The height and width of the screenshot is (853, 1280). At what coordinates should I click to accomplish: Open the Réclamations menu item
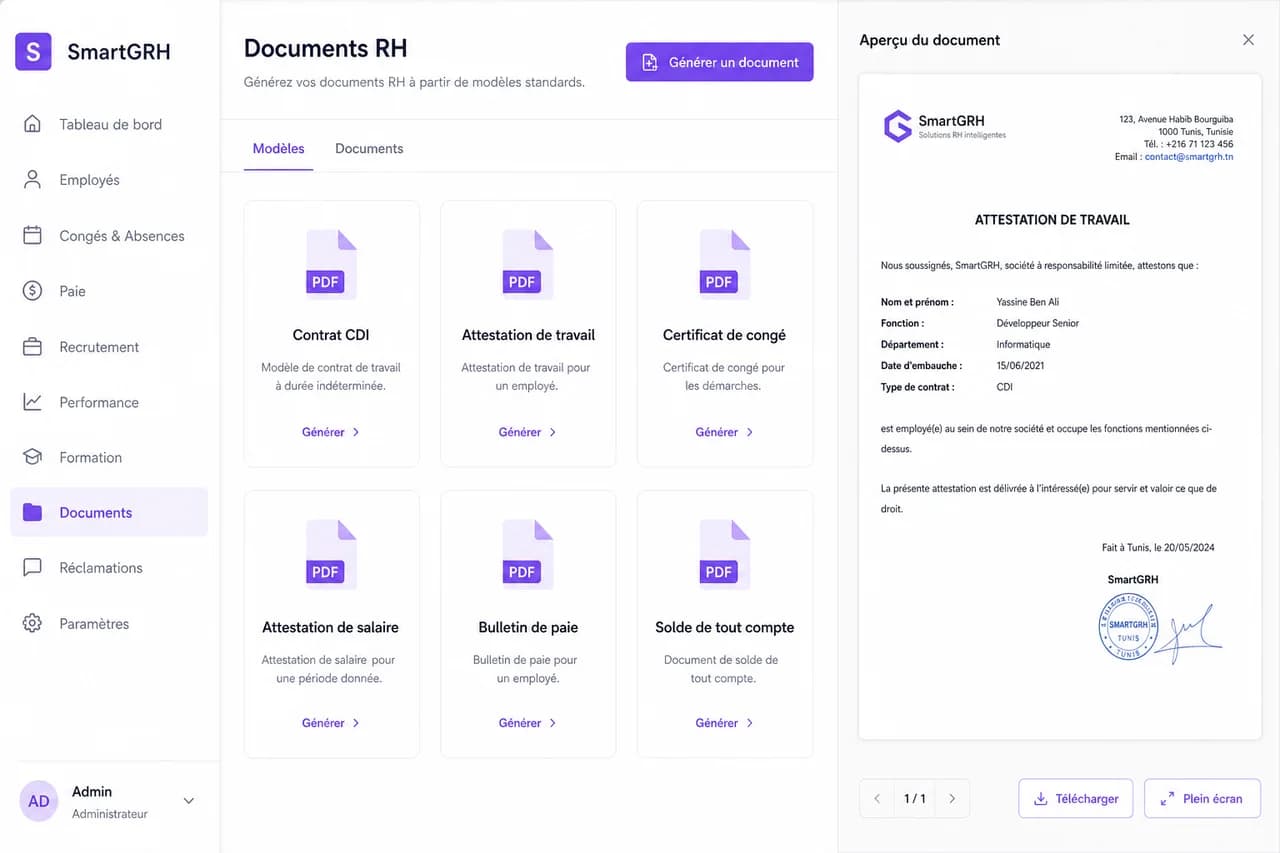click(109, 568)
